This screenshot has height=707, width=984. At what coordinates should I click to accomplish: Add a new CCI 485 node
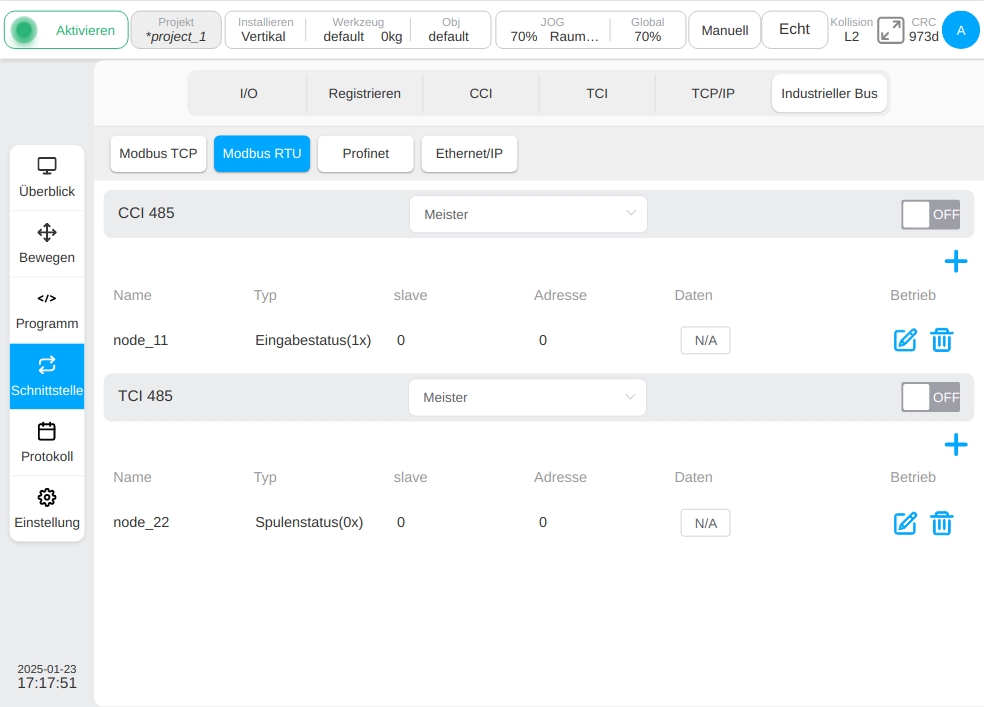pyautogui.click(x=956, y=262)
